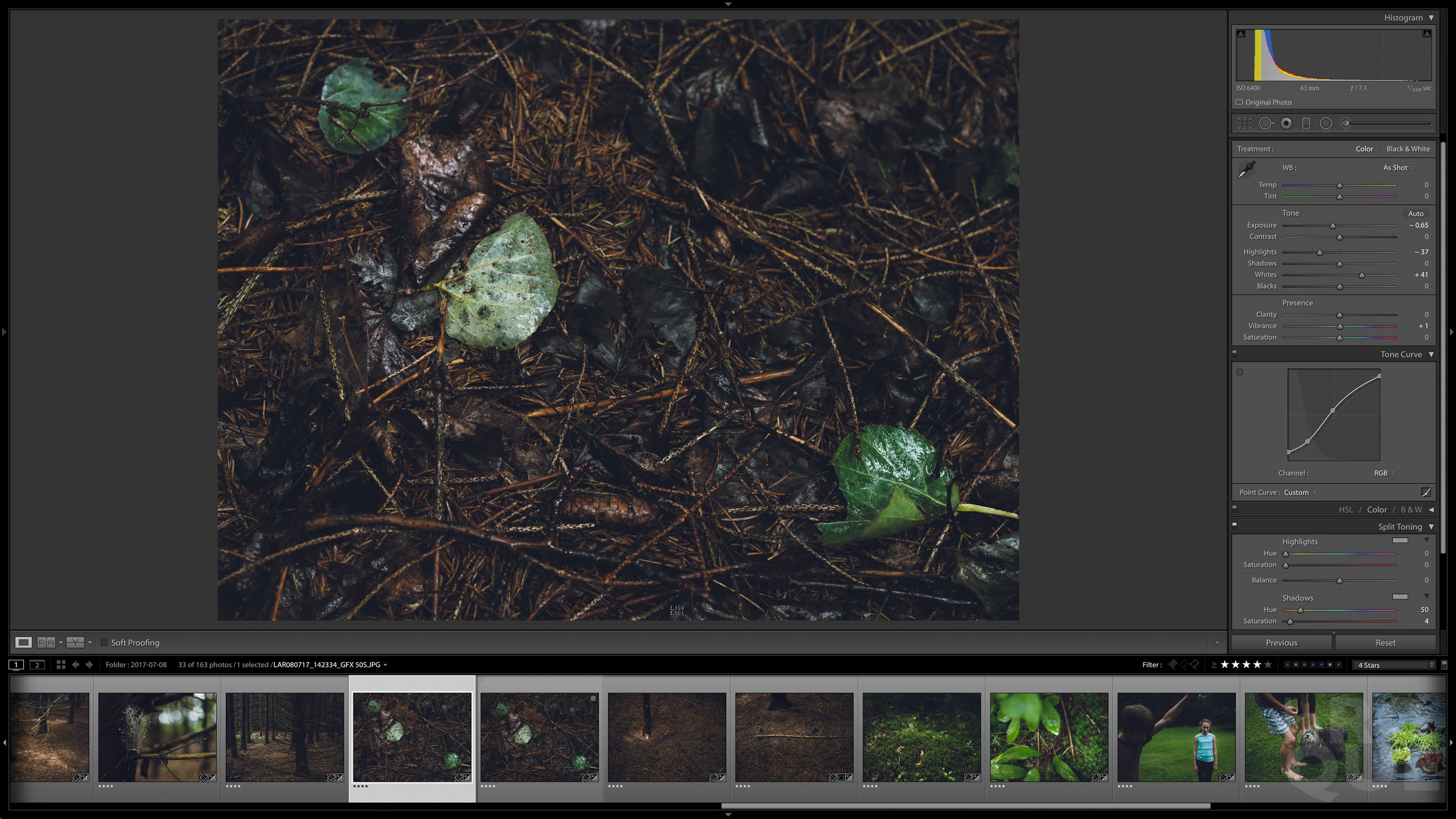Open the toolbar options arrow at right
1456x819 pixels.
coord(1217,643)
